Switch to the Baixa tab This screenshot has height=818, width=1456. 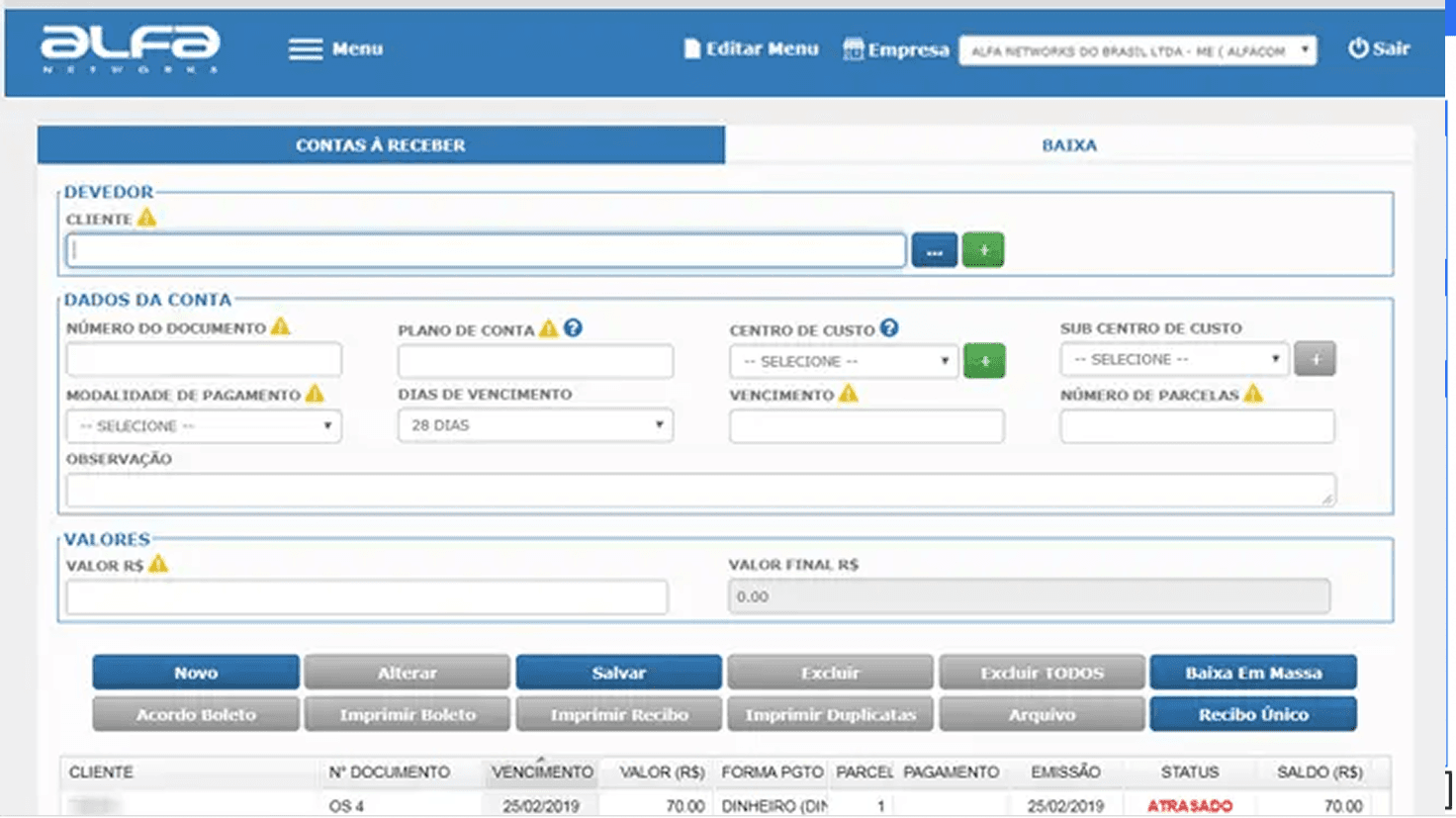pos(1069,144)
